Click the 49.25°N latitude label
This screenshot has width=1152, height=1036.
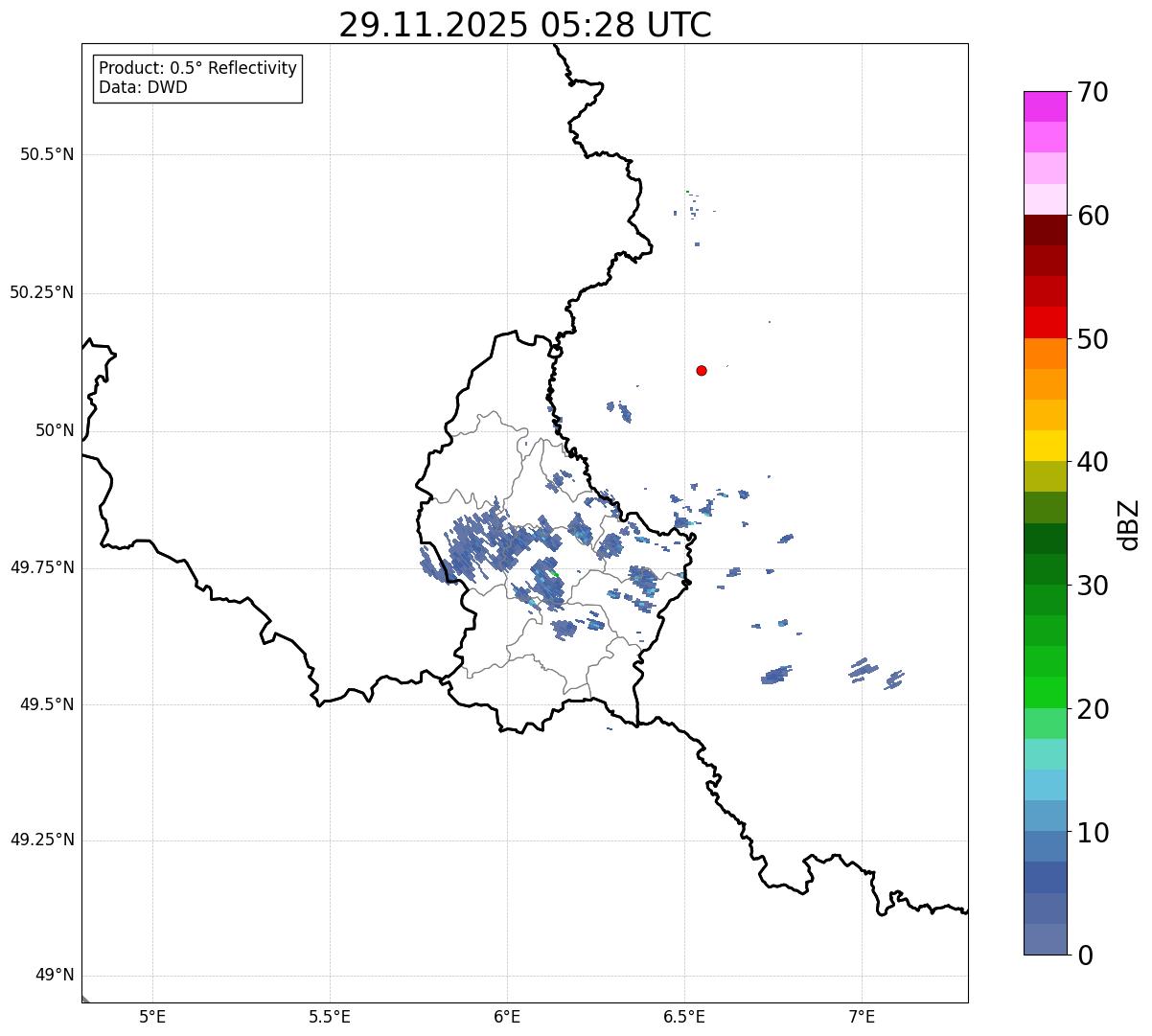click(x=42, y=840)
